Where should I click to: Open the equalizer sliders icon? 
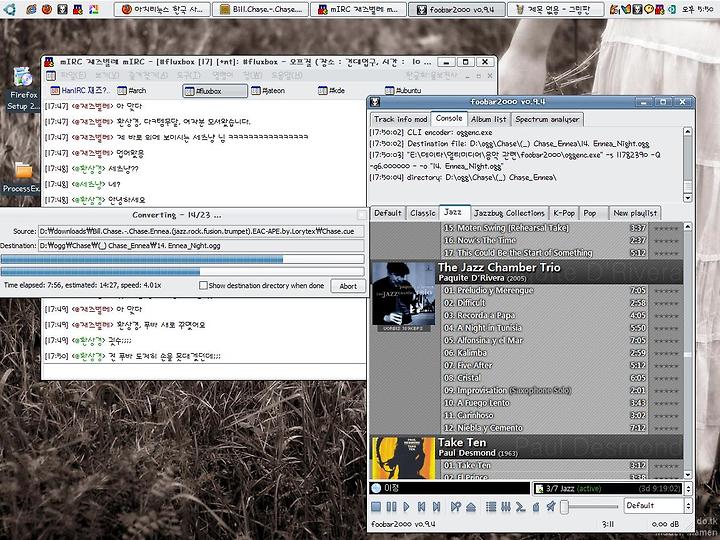(x=506, y=506)
